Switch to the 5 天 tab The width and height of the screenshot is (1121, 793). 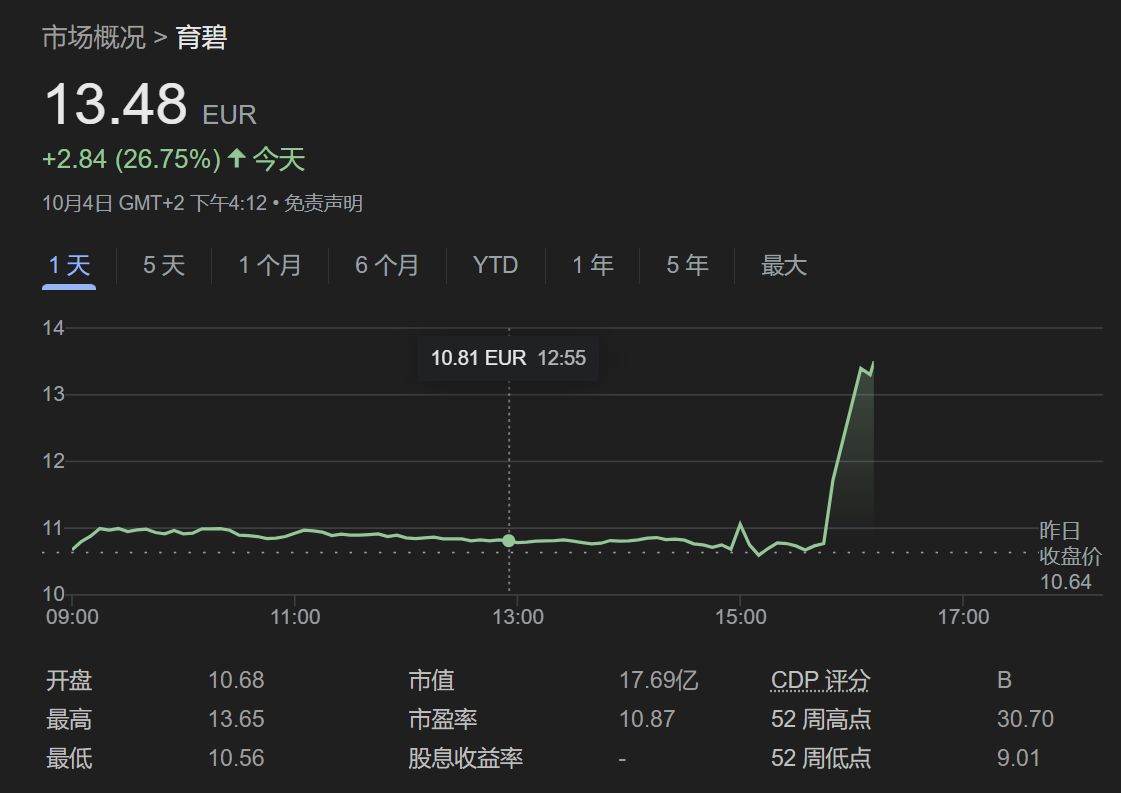(164, 265)
